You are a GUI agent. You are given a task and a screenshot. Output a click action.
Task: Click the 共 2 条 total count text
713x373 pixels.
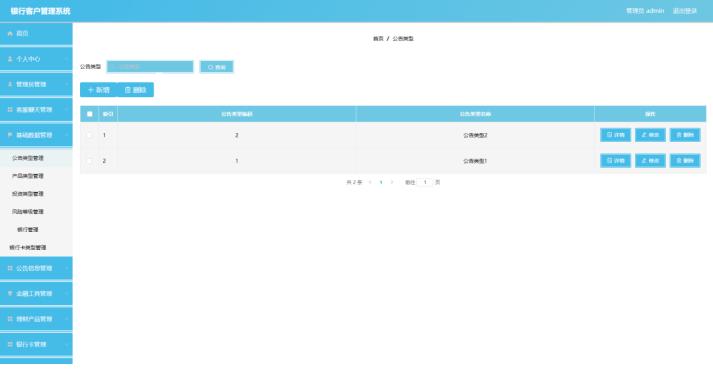click(354, 182)
